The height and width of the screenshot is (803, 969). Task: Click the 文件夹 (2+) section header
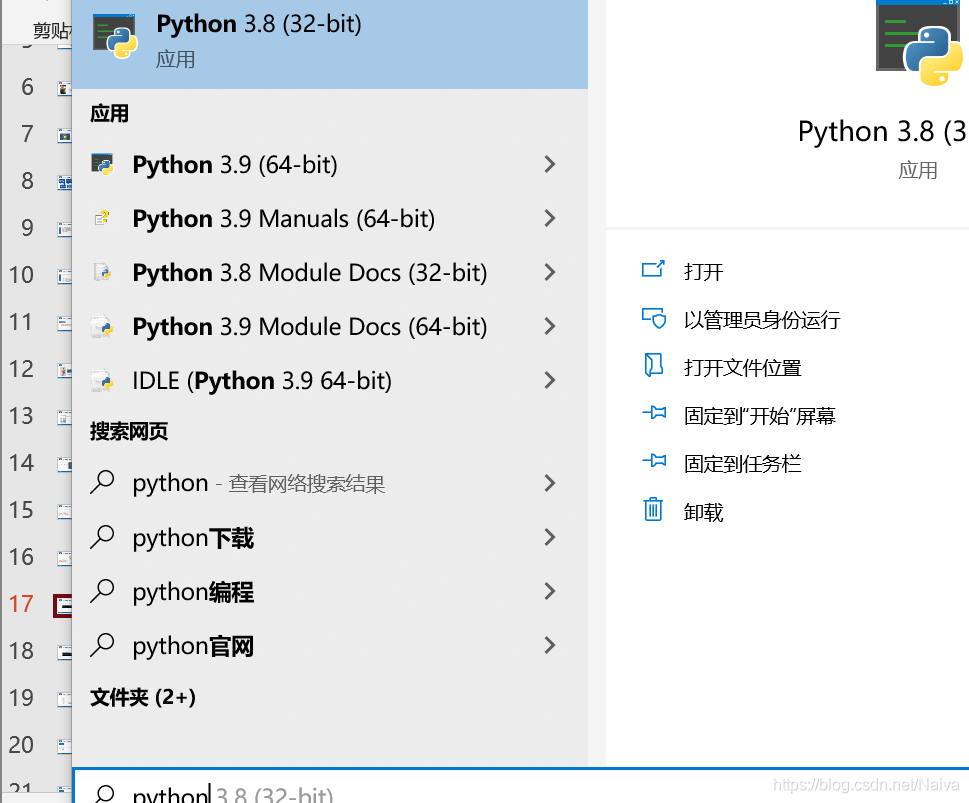point(143,697)
